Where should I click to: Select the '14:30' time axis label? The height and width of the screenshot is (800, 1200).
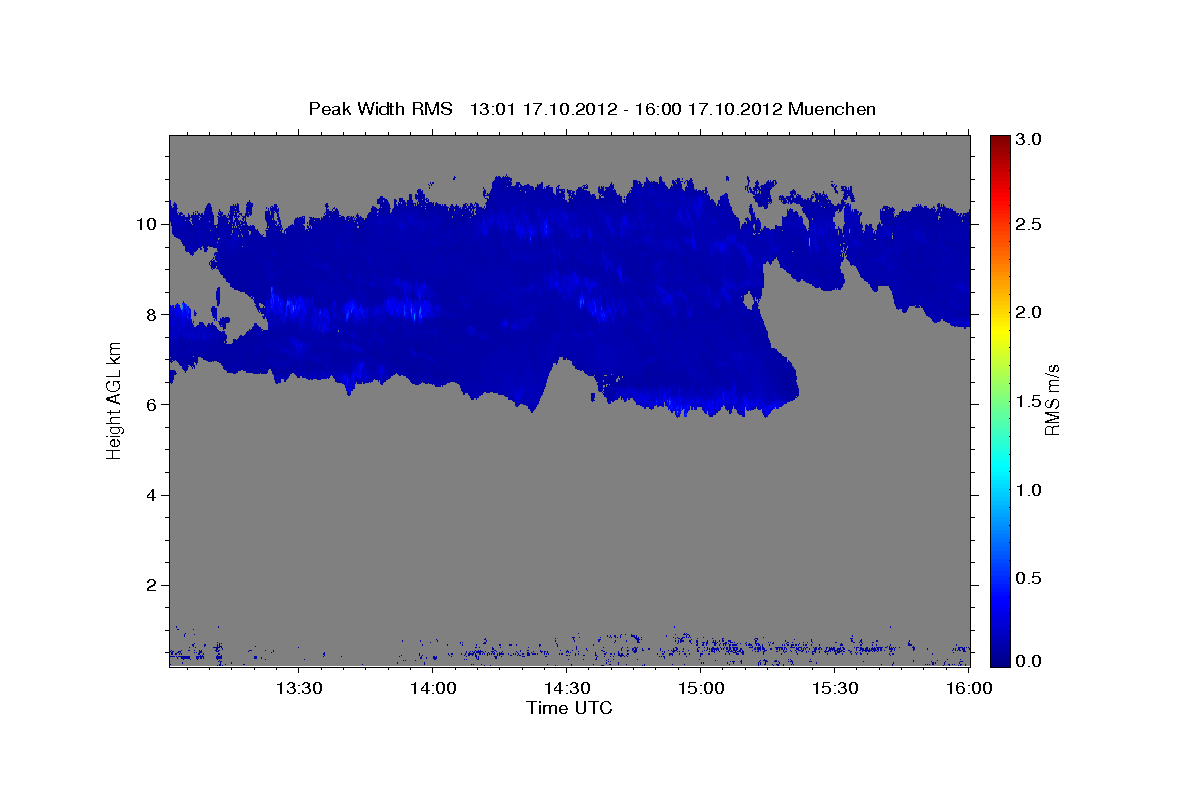pyautogui.click(x=568, y=688)
